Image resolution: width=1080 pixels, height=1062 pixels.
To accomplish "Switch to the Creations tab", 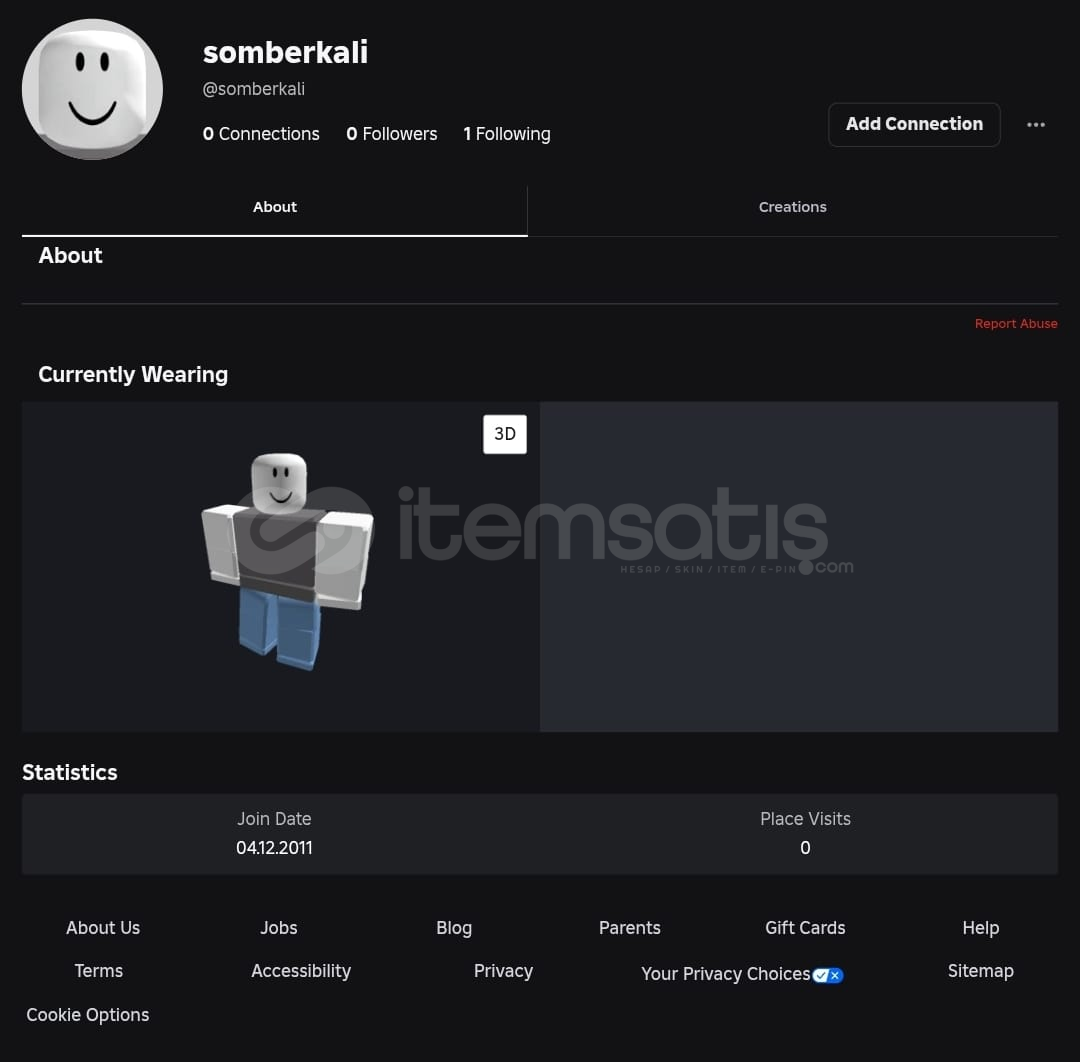I will pyautogui.click(x=792, y=207).
